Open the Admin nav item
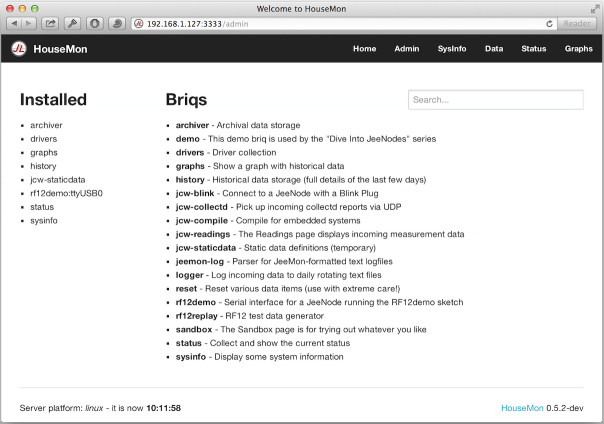Viewport: 604px width, 424px height. [406, 49]
